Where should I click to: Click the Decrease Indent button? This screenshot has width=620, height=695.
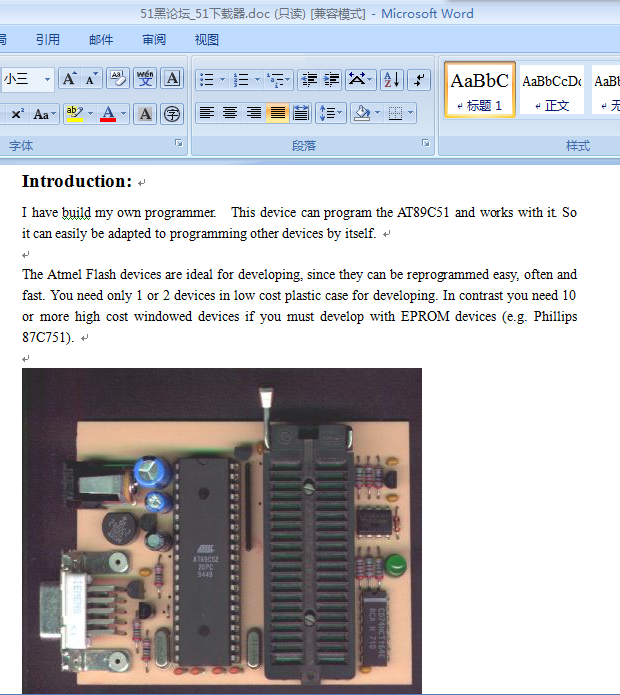pos(309,80)
